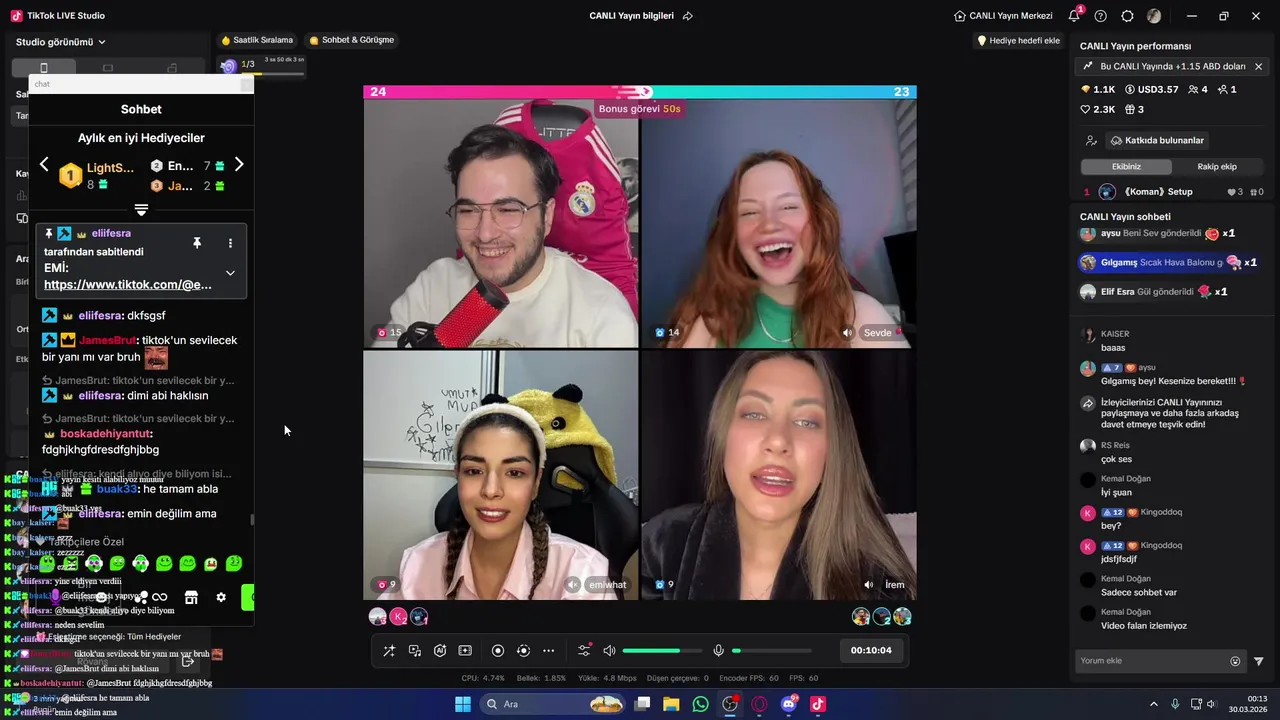1280x720 pixels.
Task: Unpin the pinned eliifesra message
Action: point(197,243)
